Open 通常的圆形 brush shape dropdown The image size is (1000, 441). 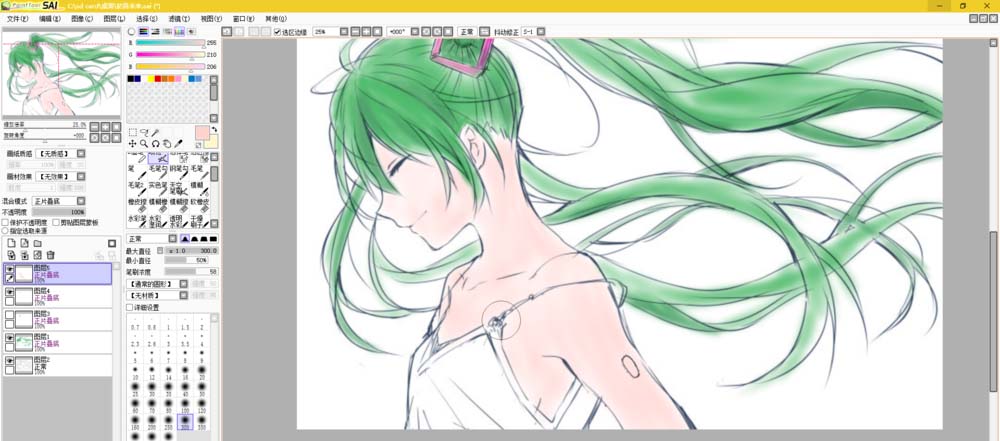[184, 284]
